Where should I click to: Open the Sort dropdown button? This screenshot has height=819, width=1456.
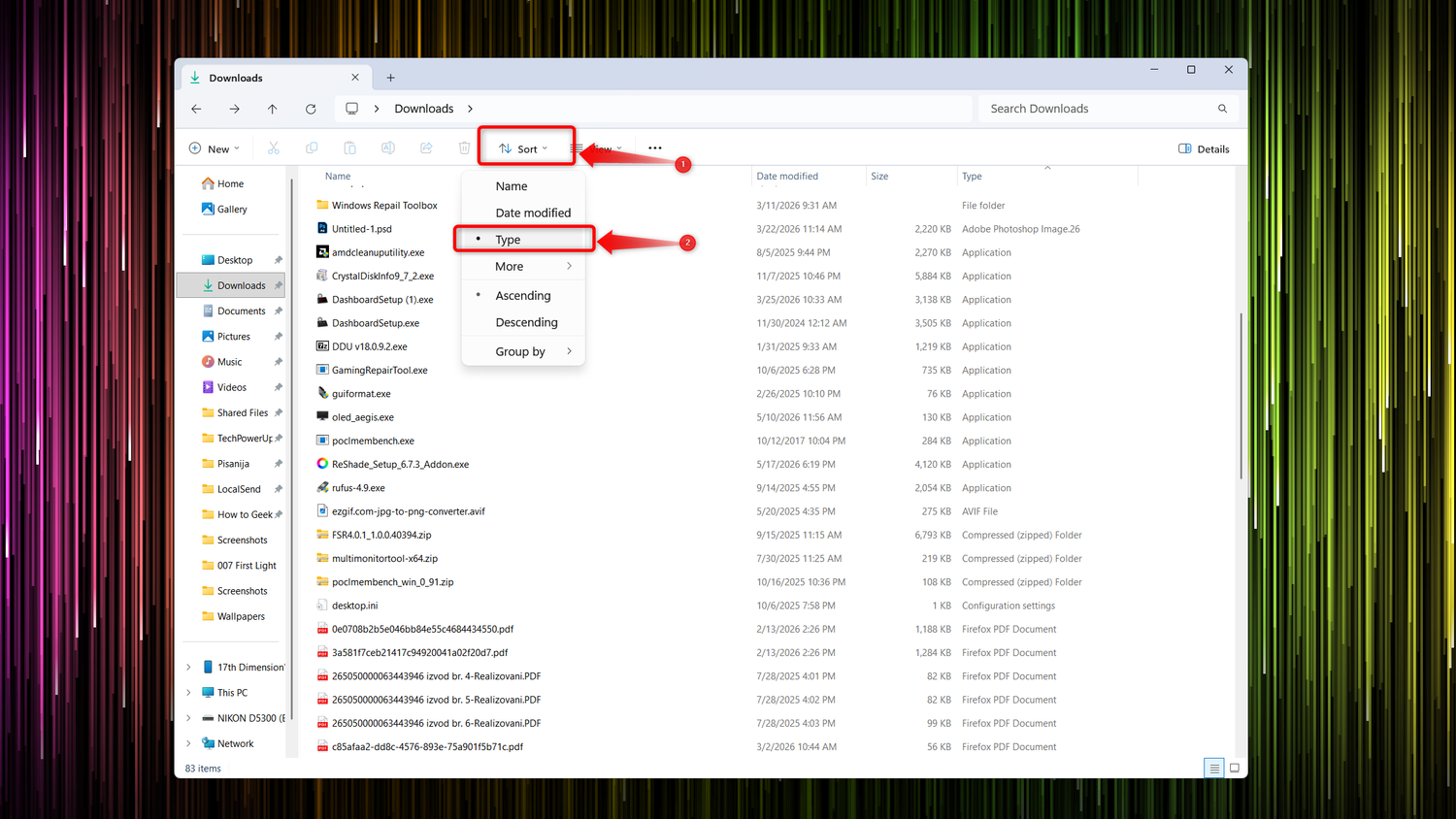[x=524, y=148]
